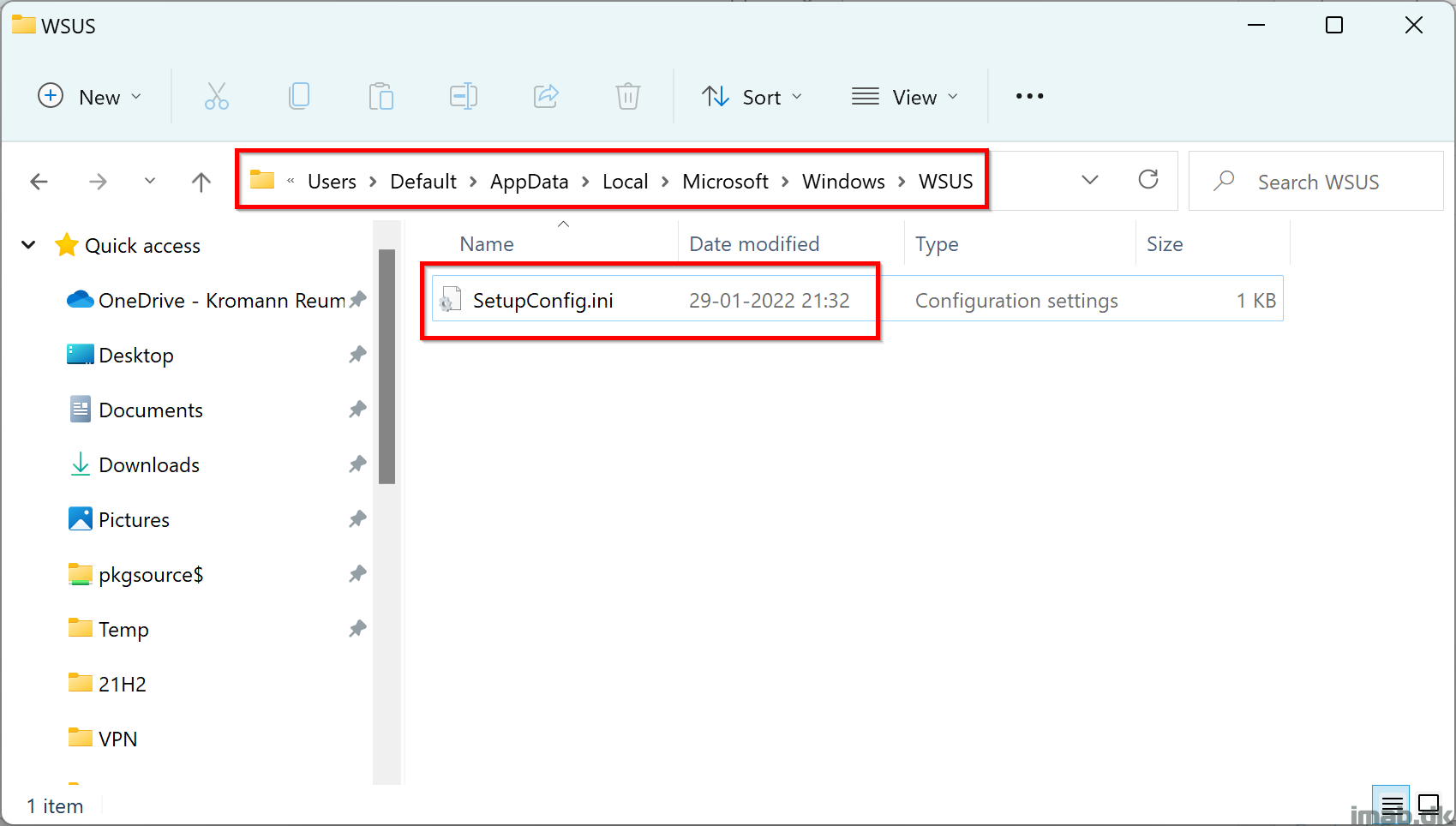
Task: Select the SetupConfig.ini file
Action: (x=857, y=299)
